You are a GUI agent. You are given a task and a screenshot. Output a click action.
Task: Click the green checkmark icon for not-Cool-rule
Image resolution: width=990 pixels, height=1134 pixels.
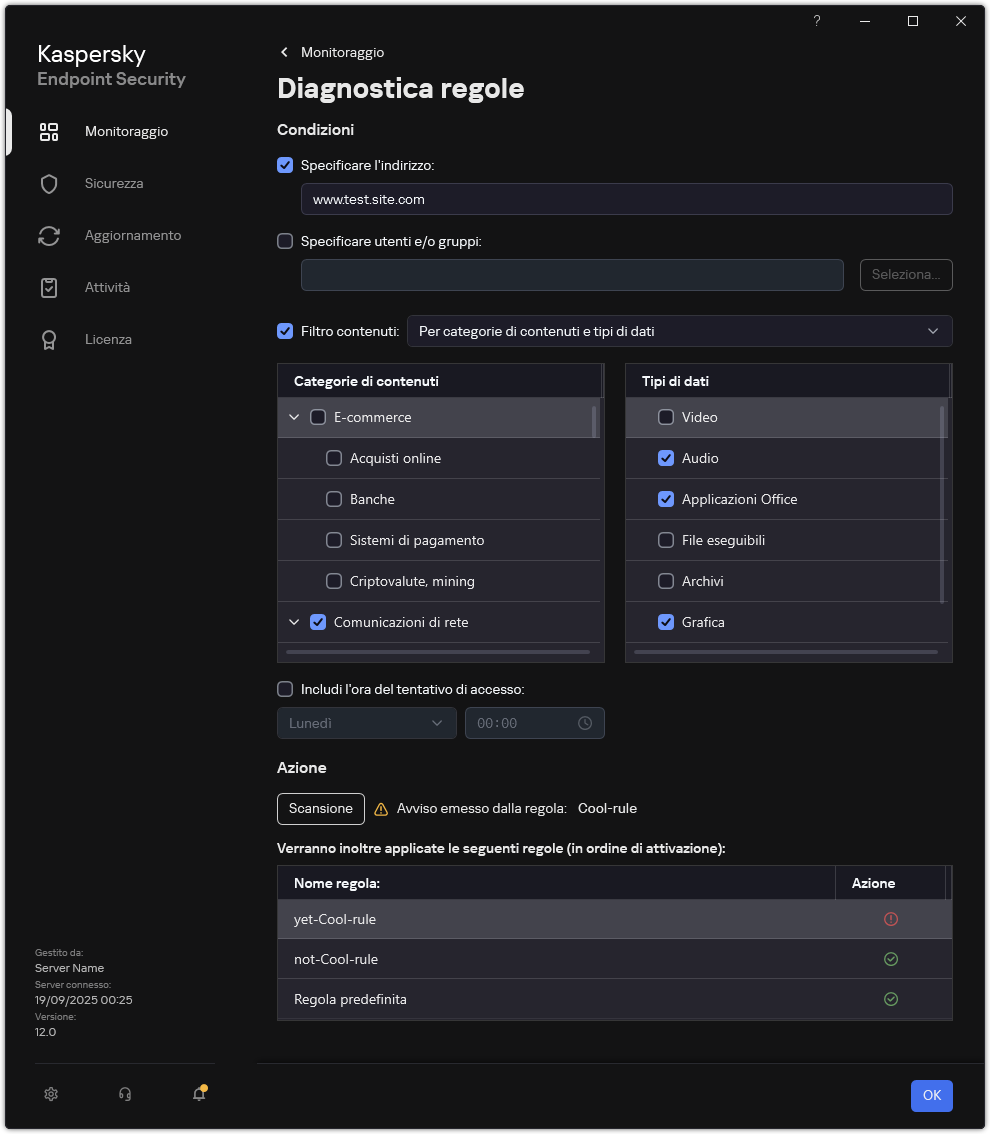(891, 959)
